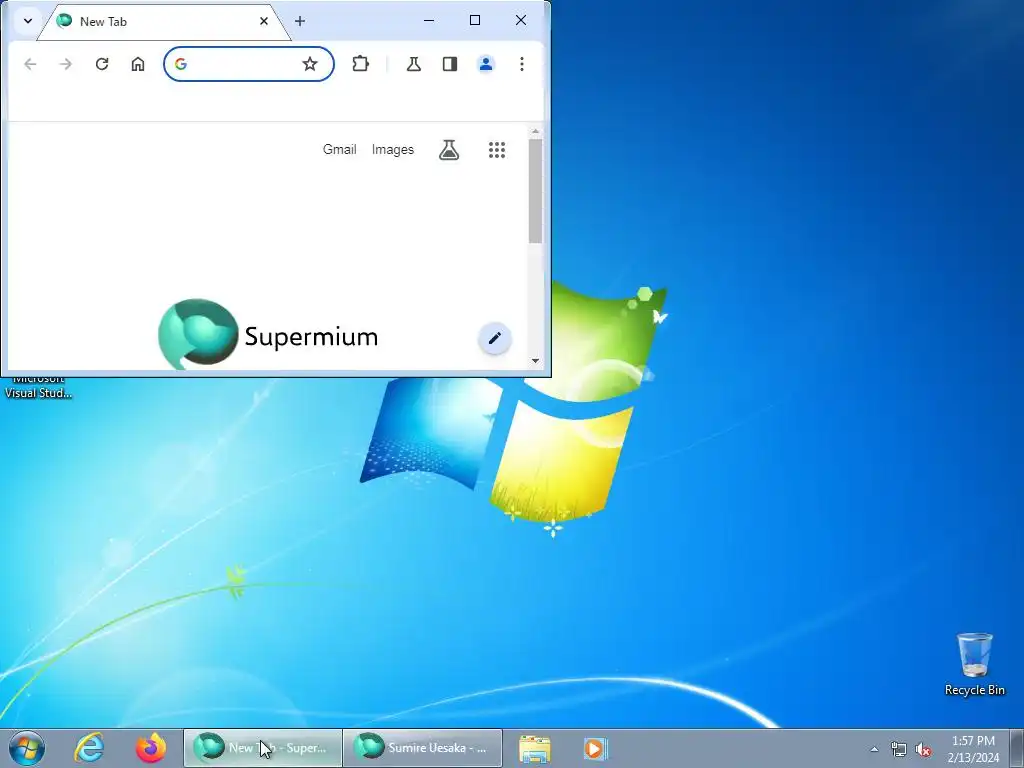Select the New Tab browser tab
This screenshot has width=1024, height=768.
(163, 22)
